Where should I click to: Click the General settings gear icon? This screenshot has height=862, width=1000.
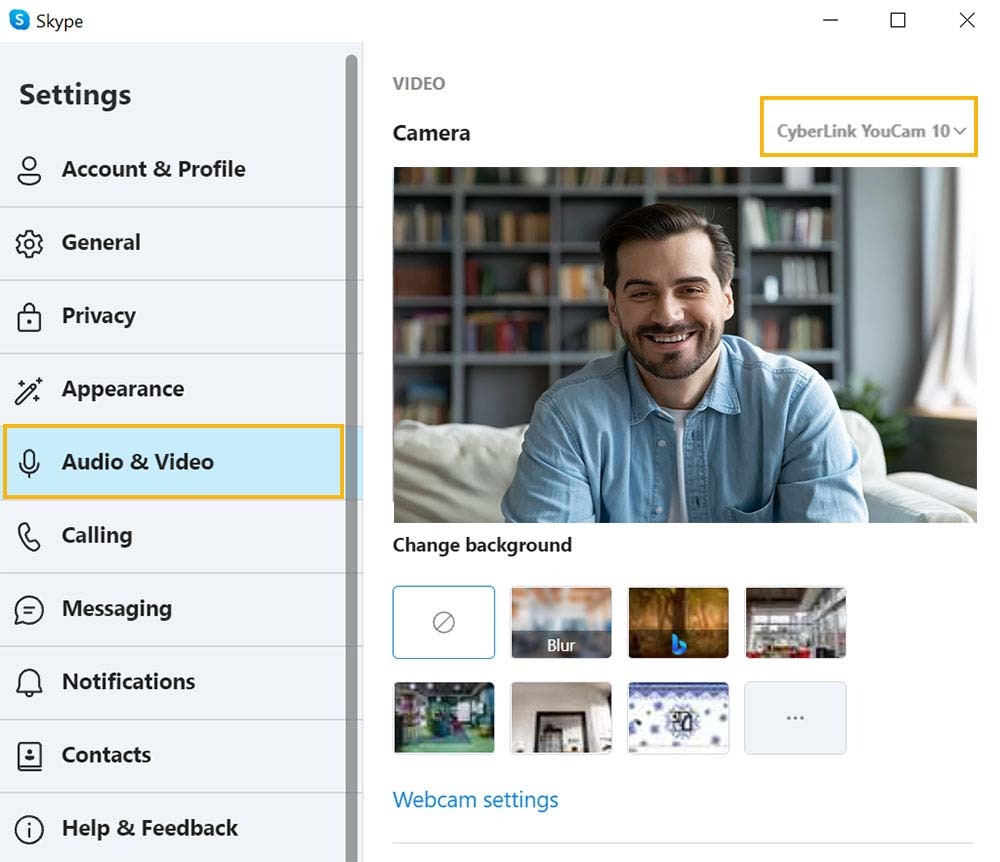[x=29, y=243]
